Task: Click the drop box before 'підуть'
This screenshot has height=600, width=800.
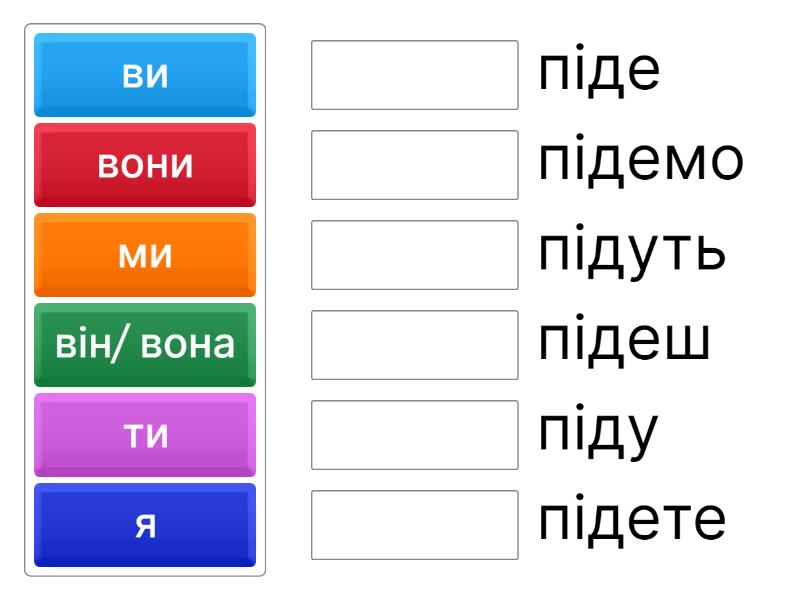Action: pos(415,255)
